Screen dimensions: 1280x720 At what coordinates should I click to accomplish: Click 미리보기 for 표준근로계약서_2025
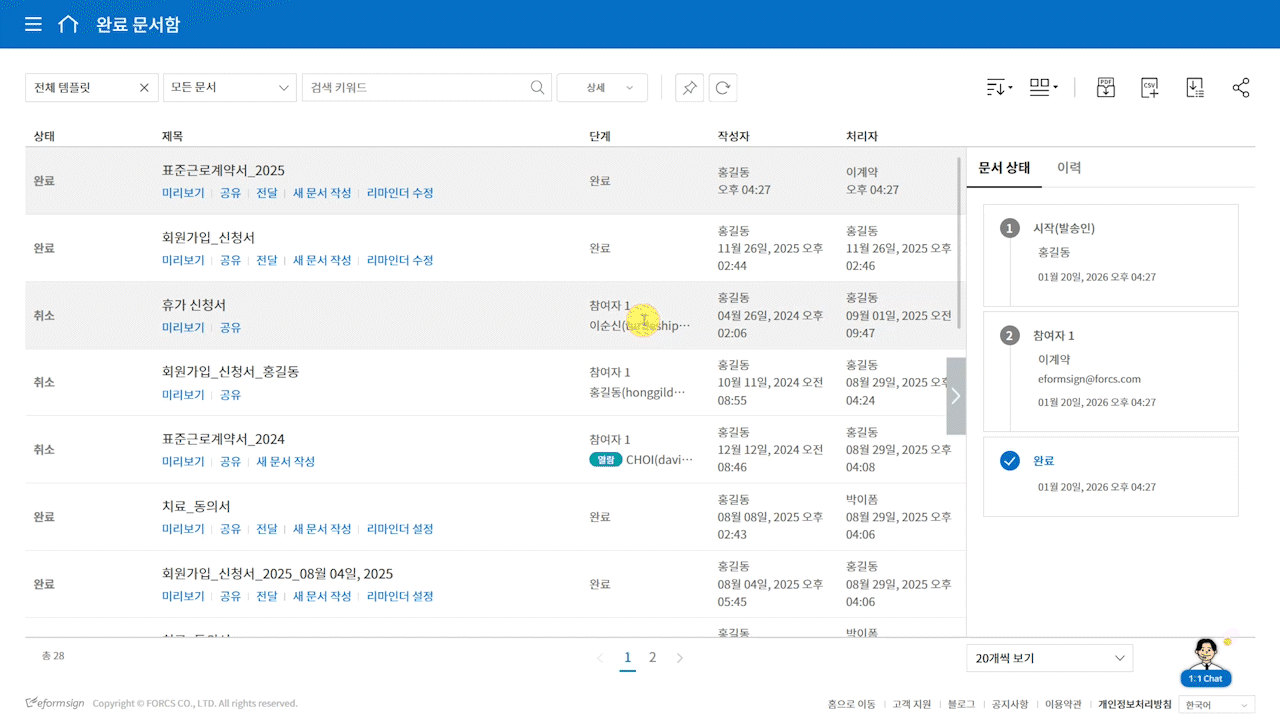183,193
